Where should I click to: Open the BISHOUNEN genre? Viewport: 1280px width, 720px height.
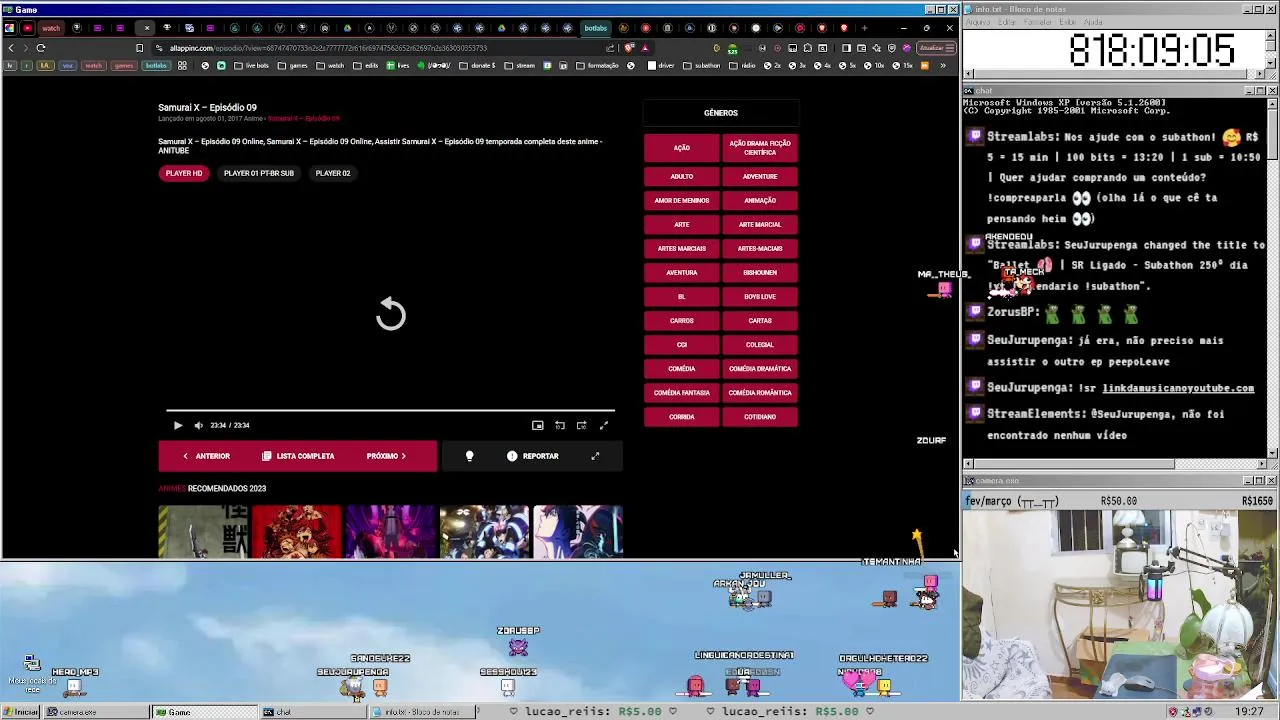click(760, 272)
